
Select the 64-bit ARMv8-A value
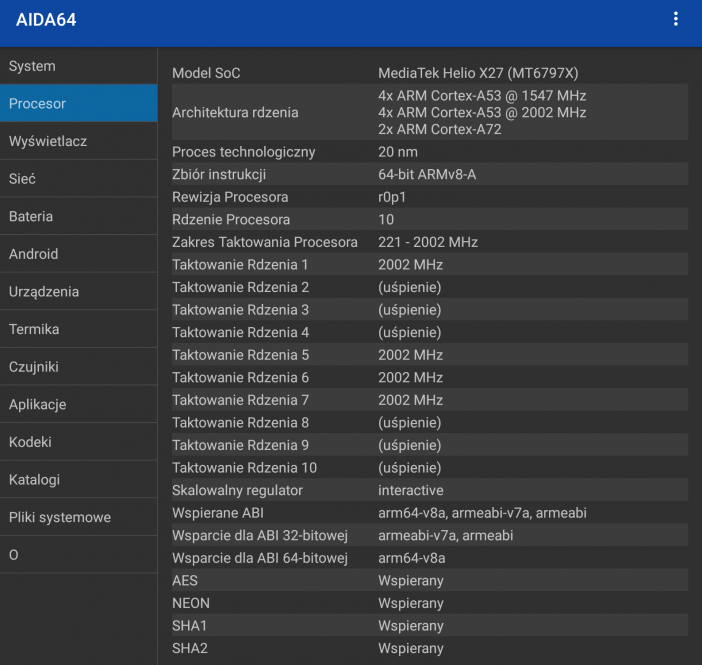(427, 174)
